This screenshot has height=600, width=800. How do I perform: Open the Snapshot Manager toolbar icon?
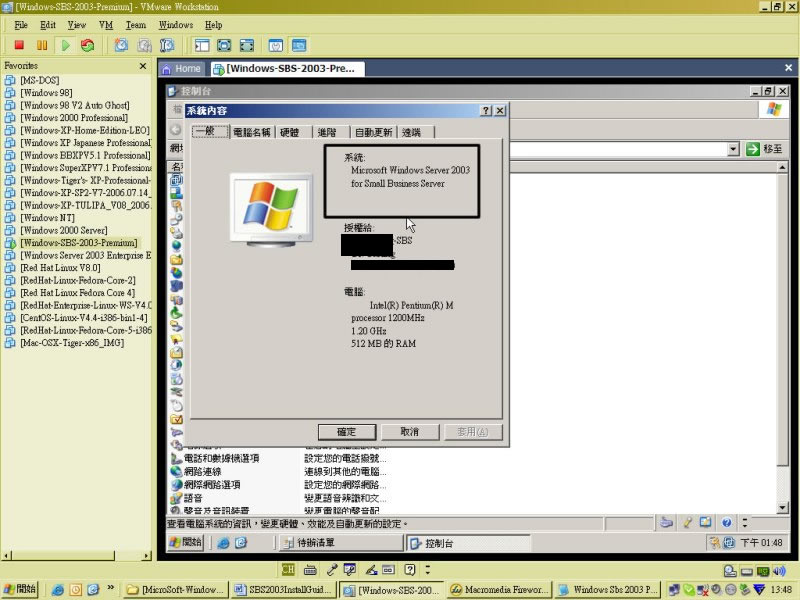click(167, 45)
